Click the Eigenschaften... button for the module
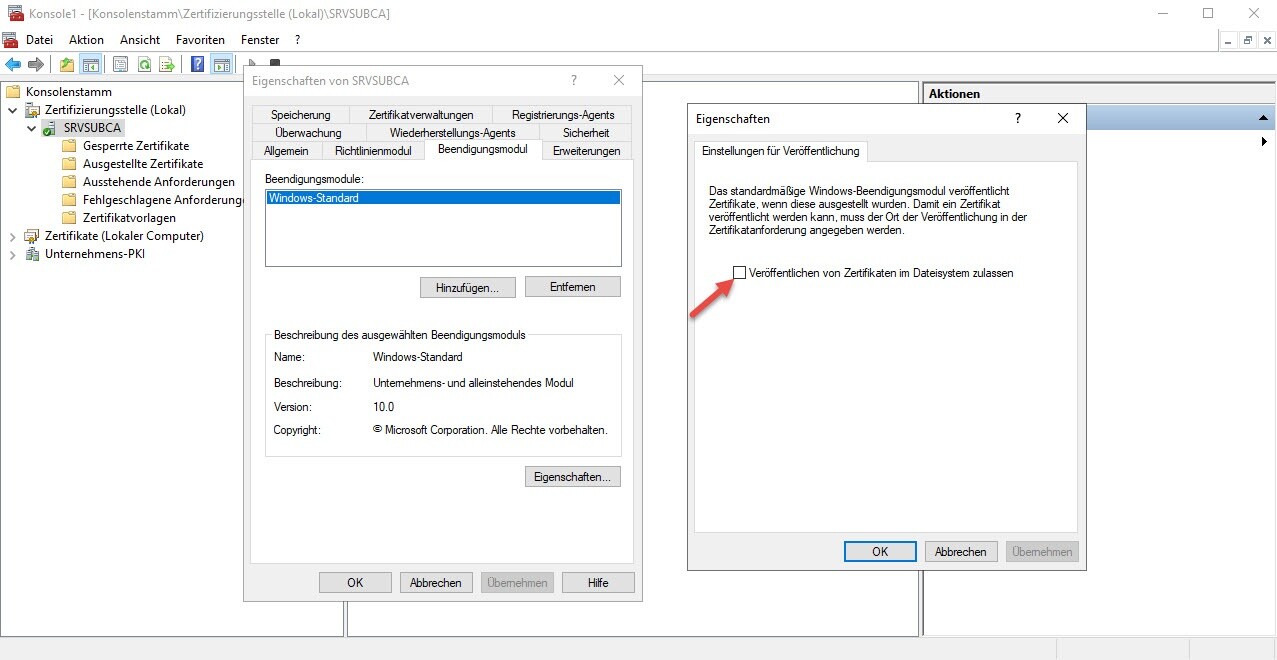This screenshot has height=660, width=1277. click(x=572, y=477)
